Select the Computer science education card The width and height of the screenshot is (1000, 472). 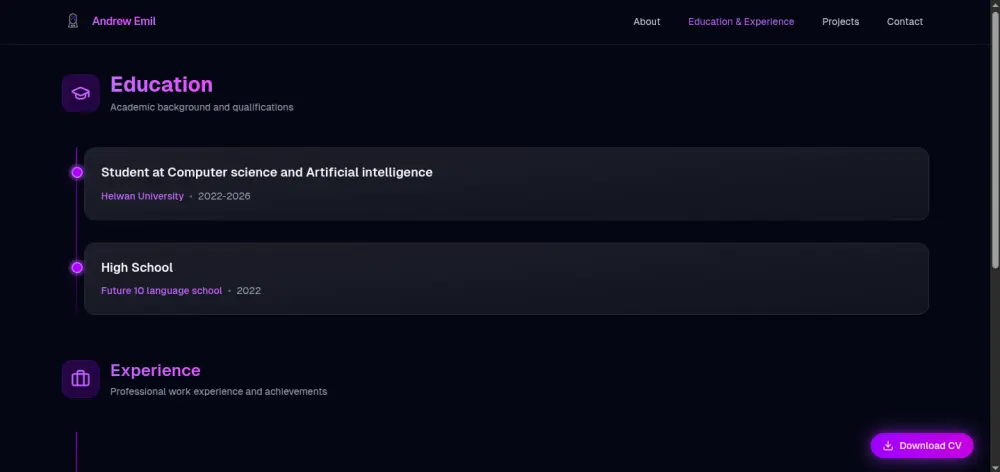[600, 184]
